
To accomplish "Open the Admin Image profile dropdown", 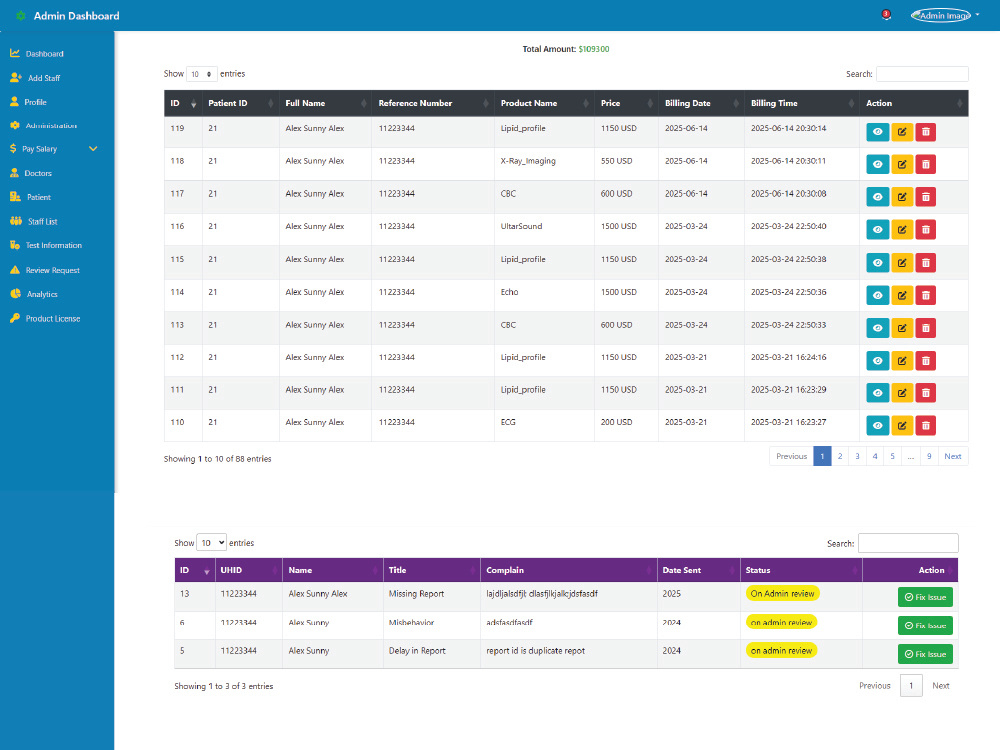I will [x=945, y=15].
